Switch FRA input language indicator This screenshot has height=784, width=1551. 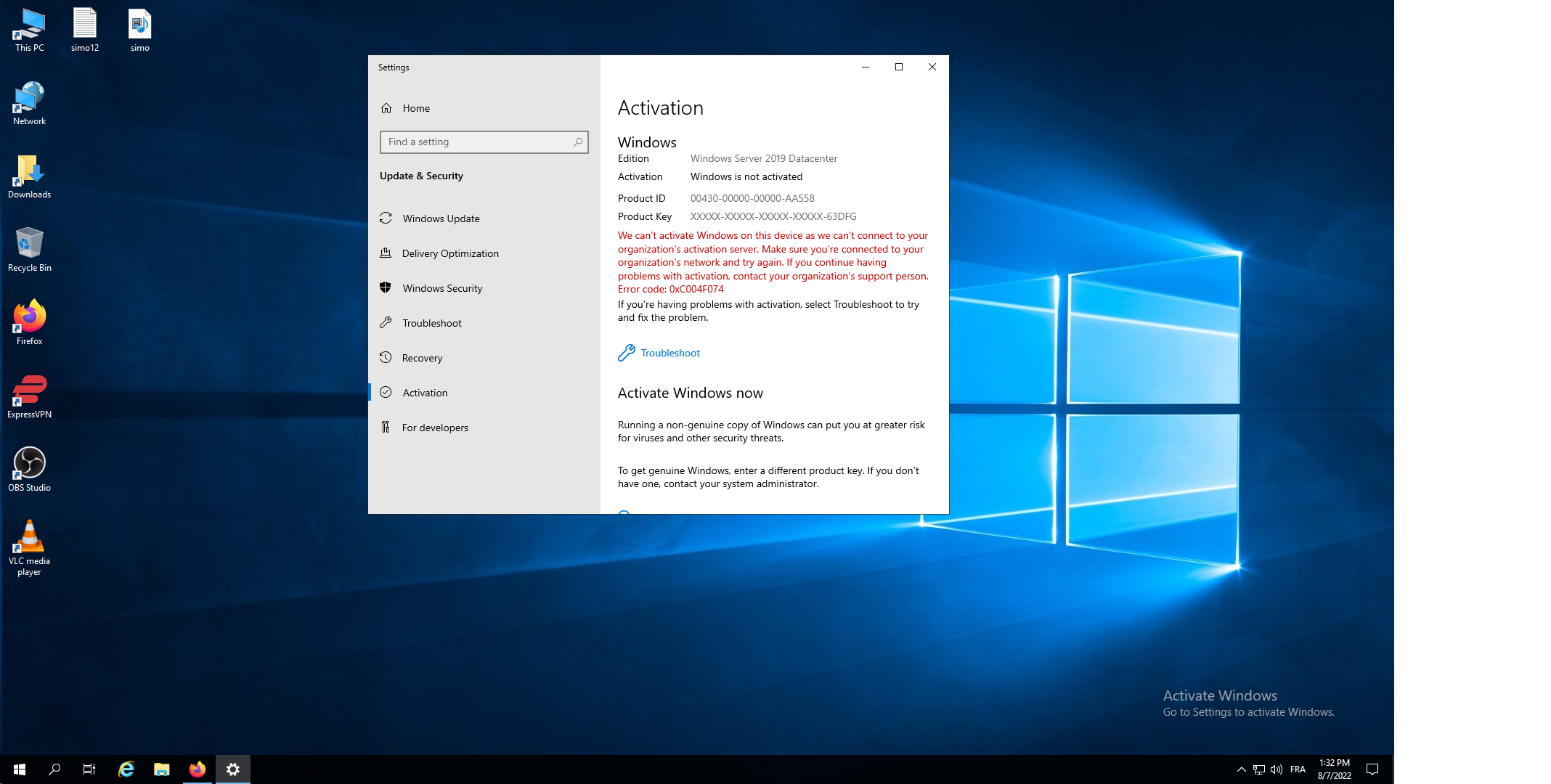1298,769
